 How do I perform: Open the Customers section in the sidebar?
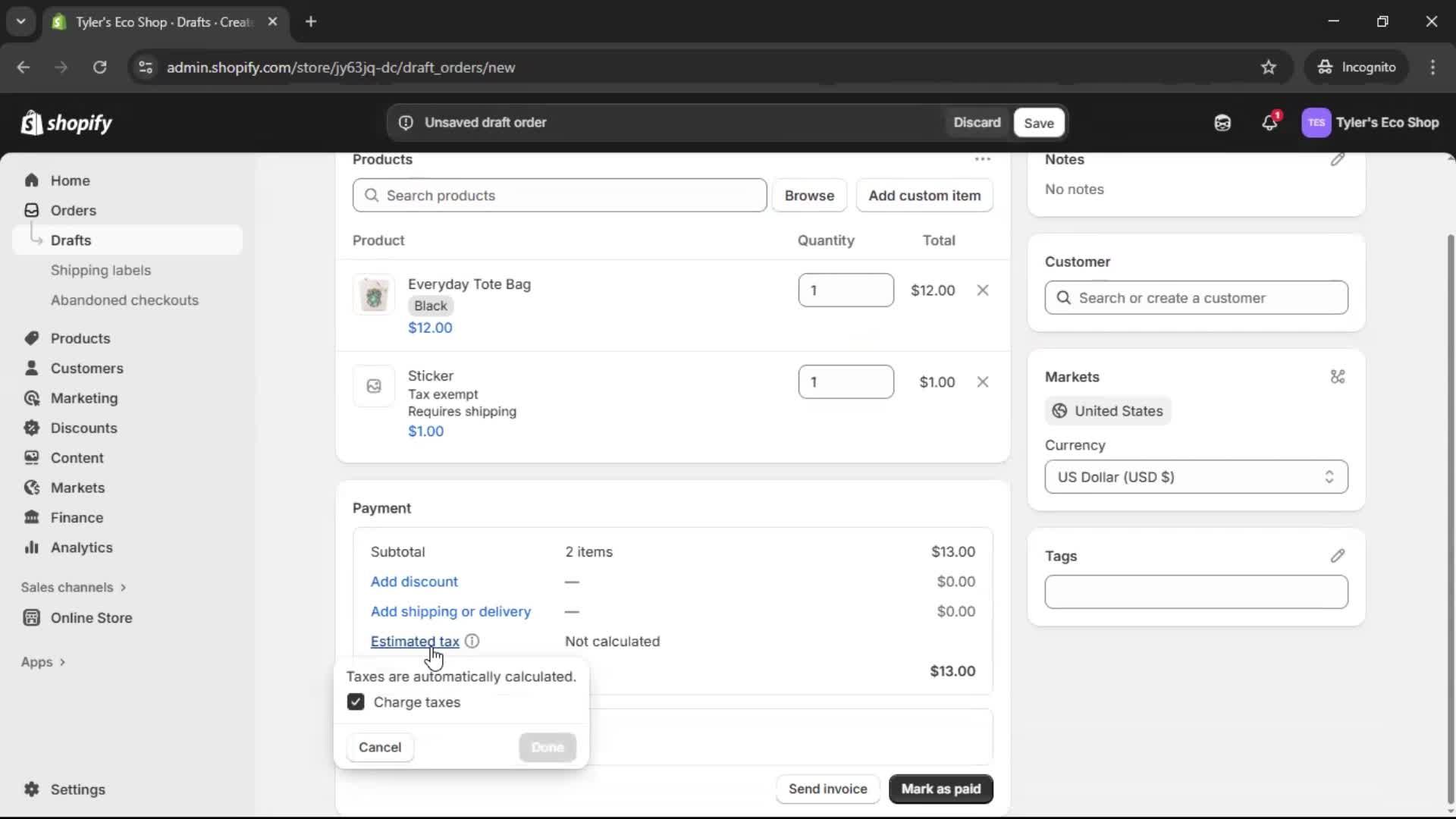(x=86, y=368)
